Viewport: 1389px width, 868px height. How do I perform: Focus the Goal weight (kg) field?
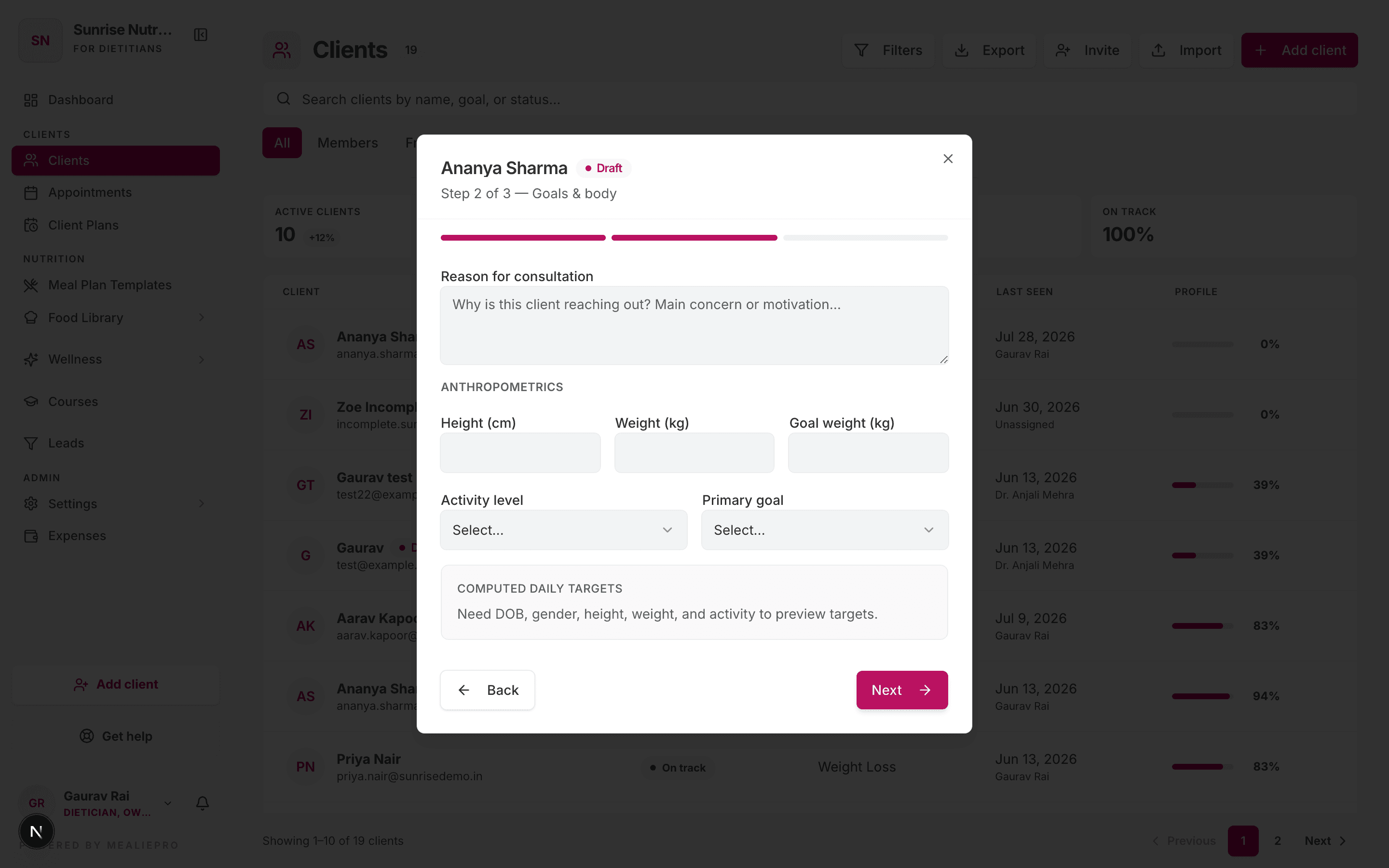click(868, 452)
